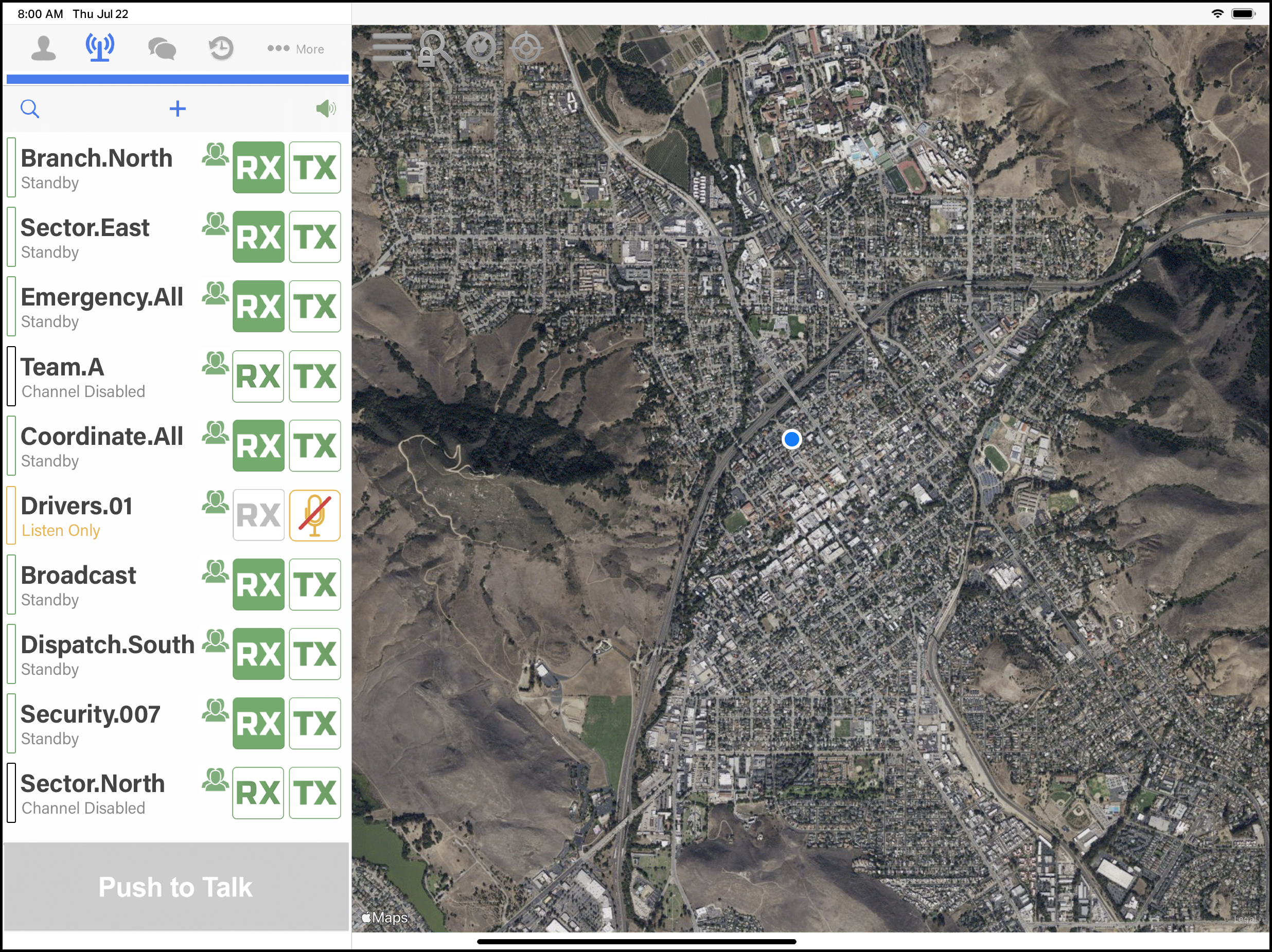Open the map hamburger menu

pyautogui.click(x=392, y=47)
